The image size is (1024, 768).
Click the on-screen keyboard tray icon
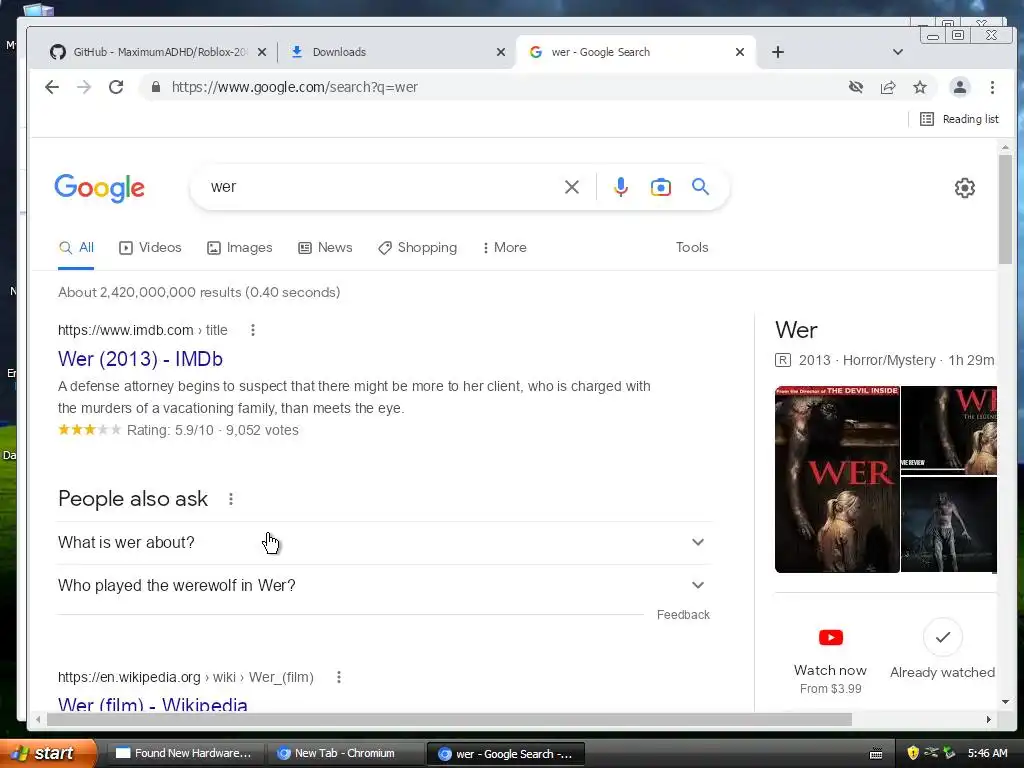[x=876, y=754]
